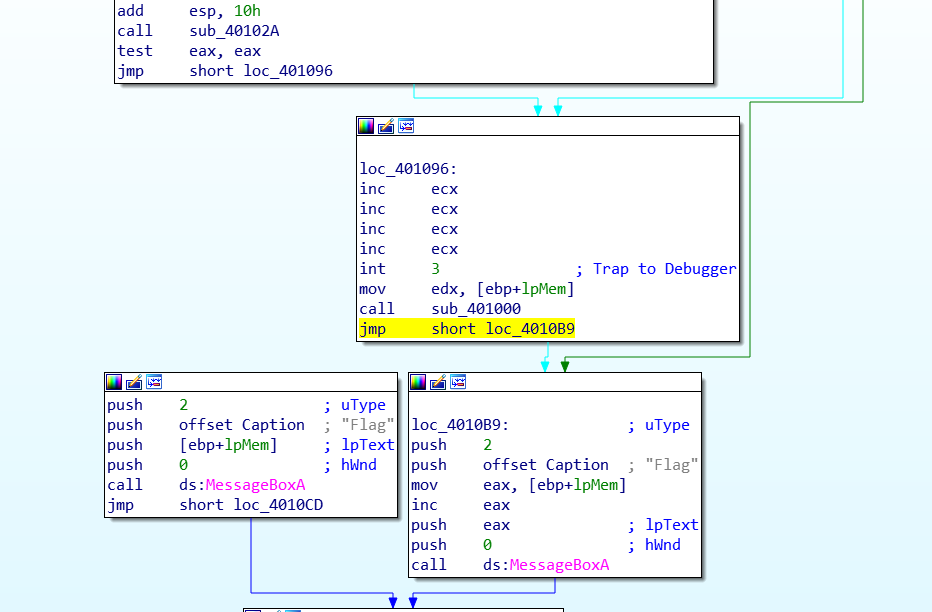Viewport: 932px width, 612px height.
Task: Click the 'inc eax' instruction
Action: 461,505
